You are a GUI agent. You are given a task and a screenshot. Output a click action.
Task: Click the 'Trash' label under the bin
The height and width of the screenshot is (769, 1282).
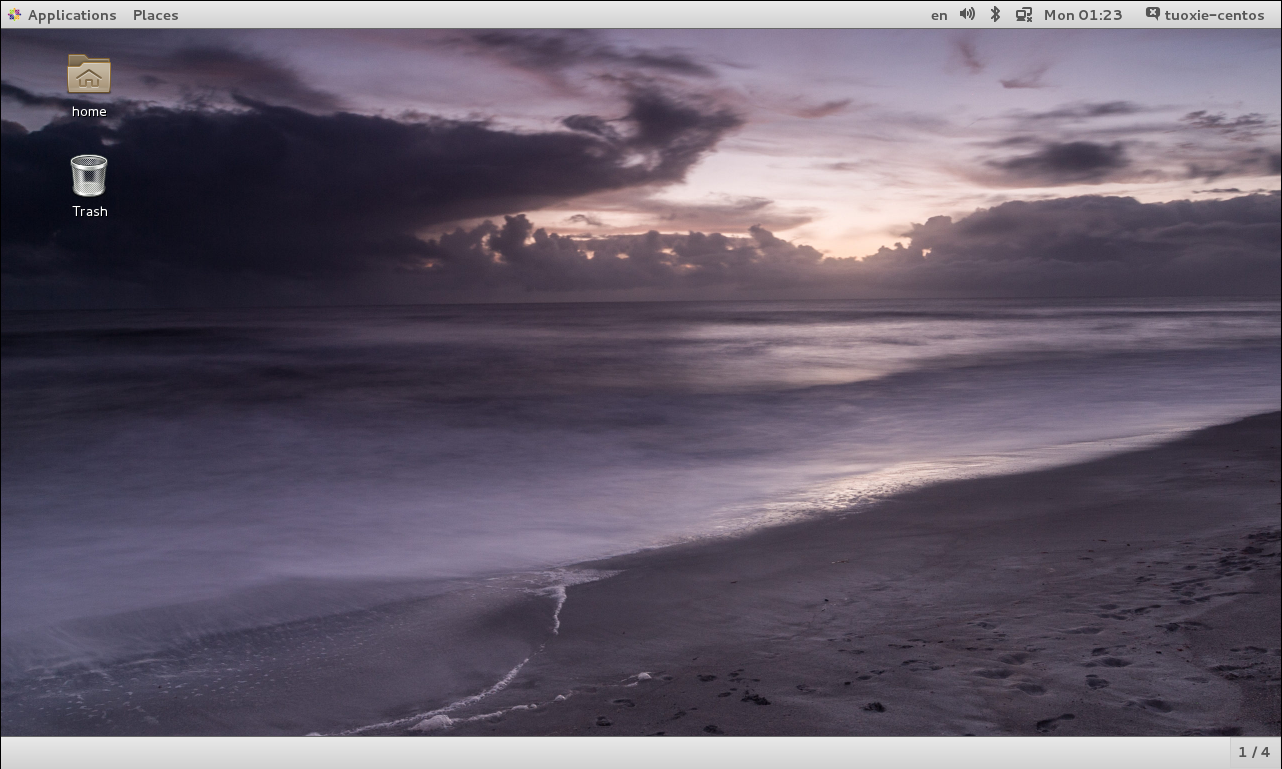click(89, 211)
